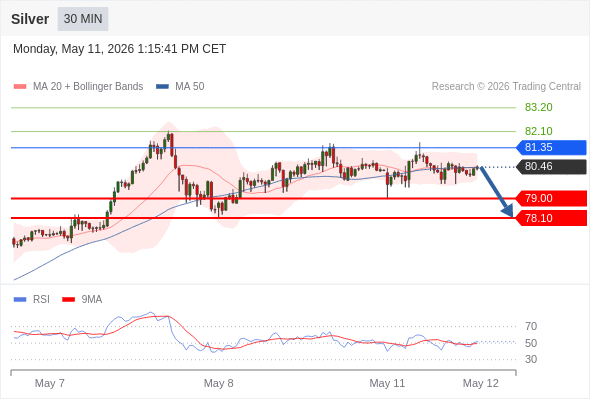Click the blue 81.35 pivot price tag
Viewport: 590px width, 400px height.
click(x=551, y=148)
